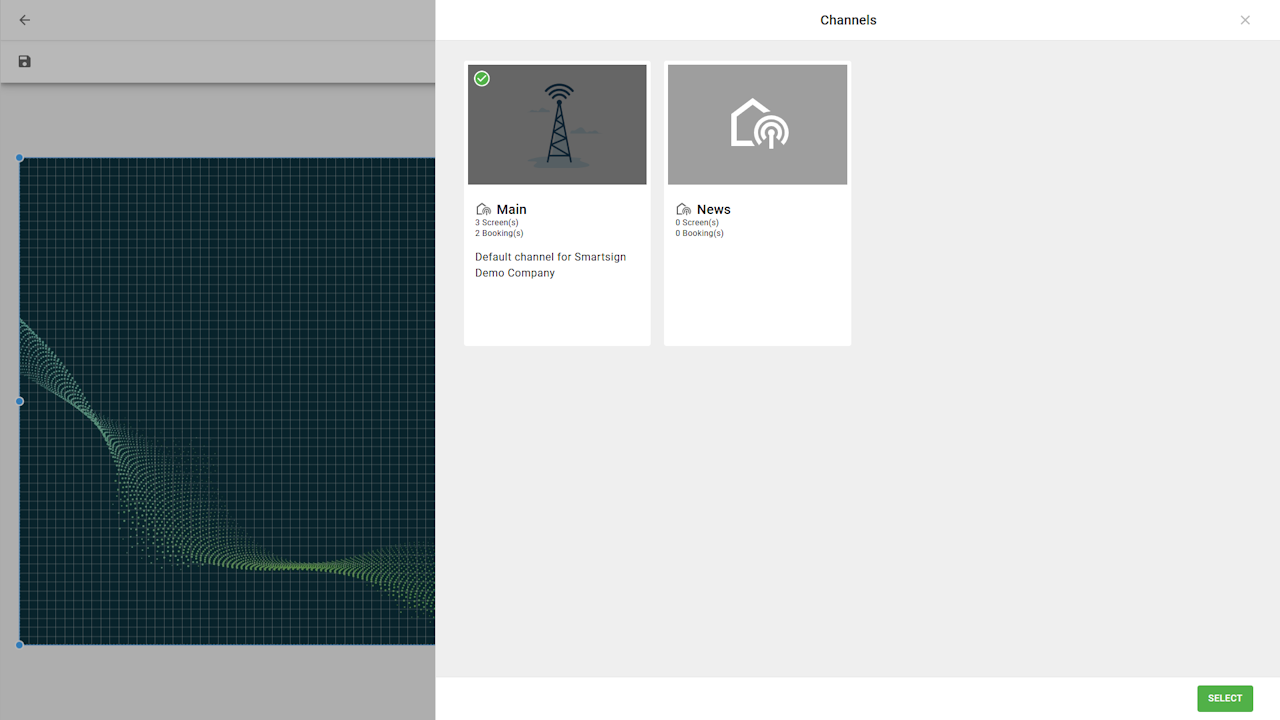Click the house broadcast icon on News card
The height and width of the screenshot is (720, 1280).
click(x=758, y=125)
